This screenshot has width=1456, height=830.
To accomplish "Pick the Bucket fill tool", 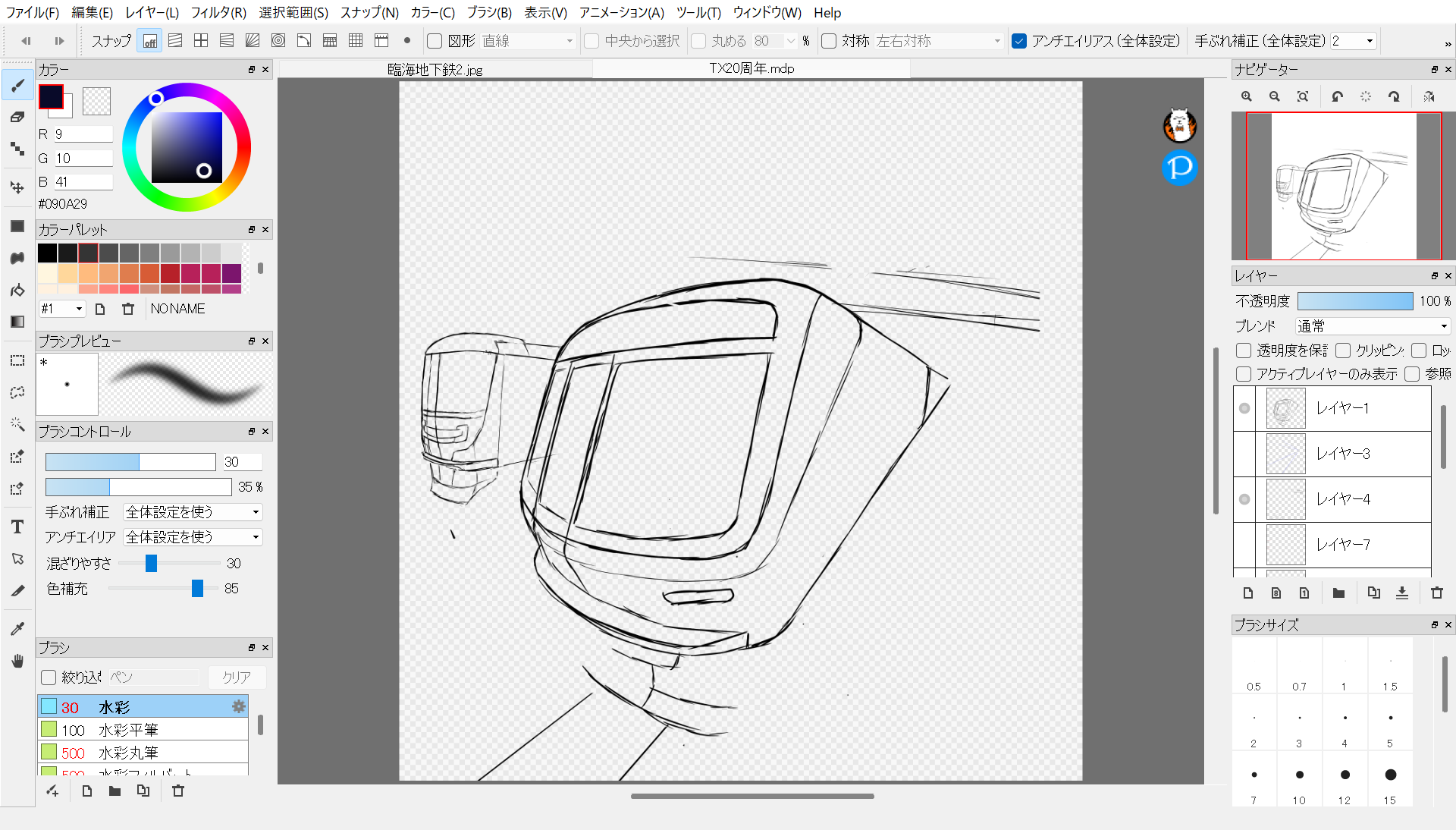I will coord(17,290).
